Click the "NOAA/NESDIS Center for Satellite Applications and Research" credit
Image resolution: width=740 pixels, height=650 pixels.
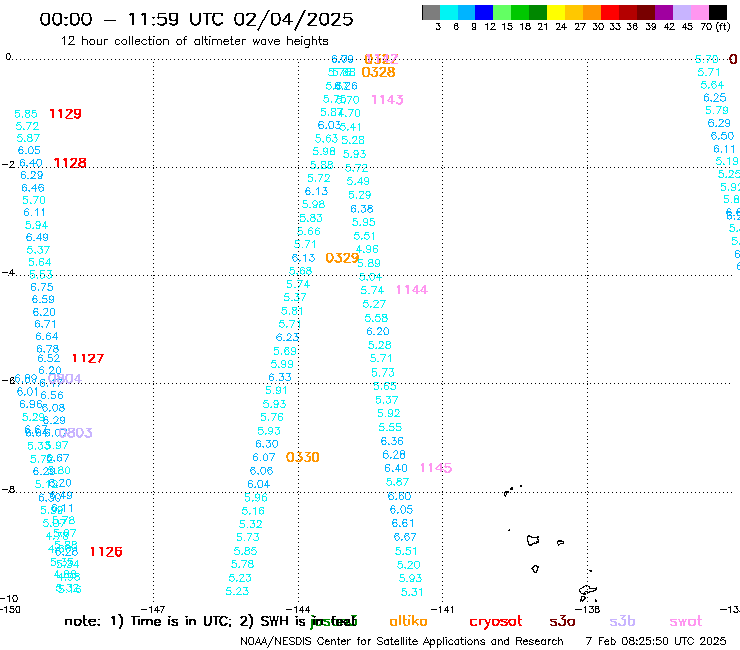tap(402, 641)
